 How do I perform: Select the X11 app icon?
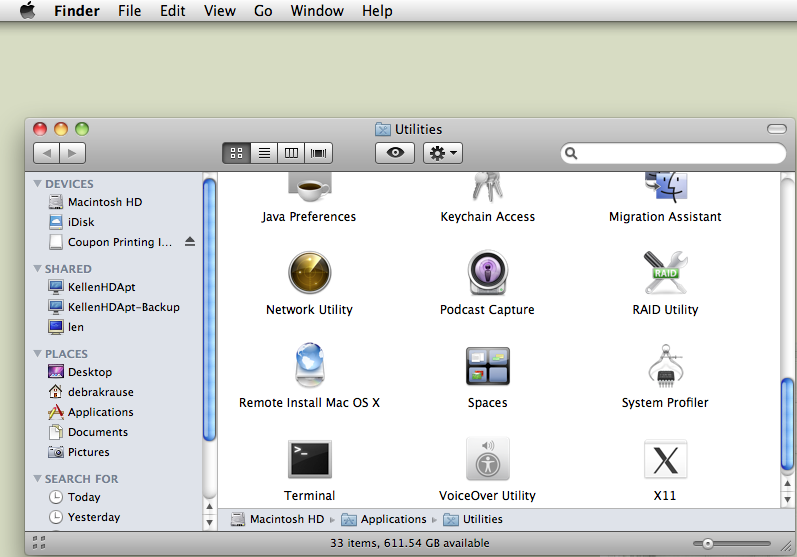[x=665, y=459]
